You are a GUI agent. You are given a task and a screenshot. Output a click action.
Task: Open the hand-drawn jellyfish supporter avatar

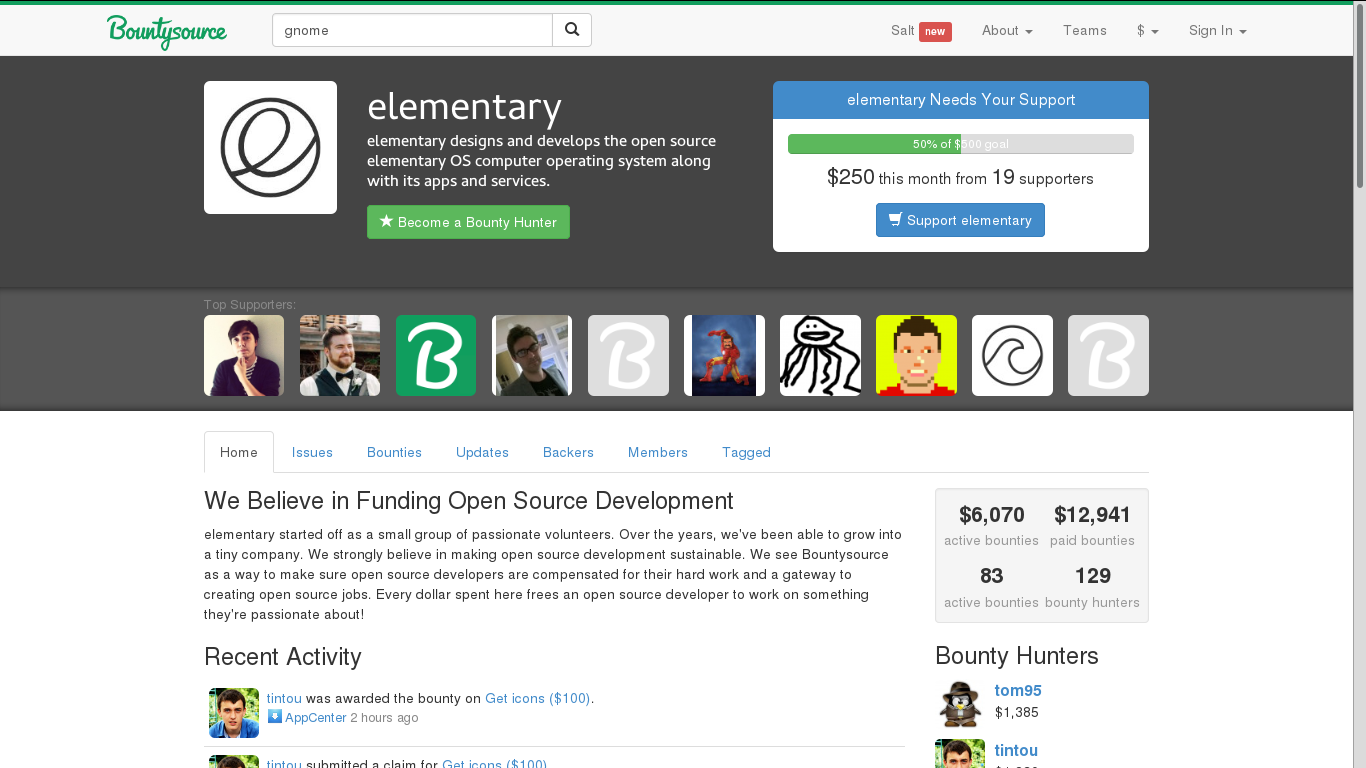(820, 355)
